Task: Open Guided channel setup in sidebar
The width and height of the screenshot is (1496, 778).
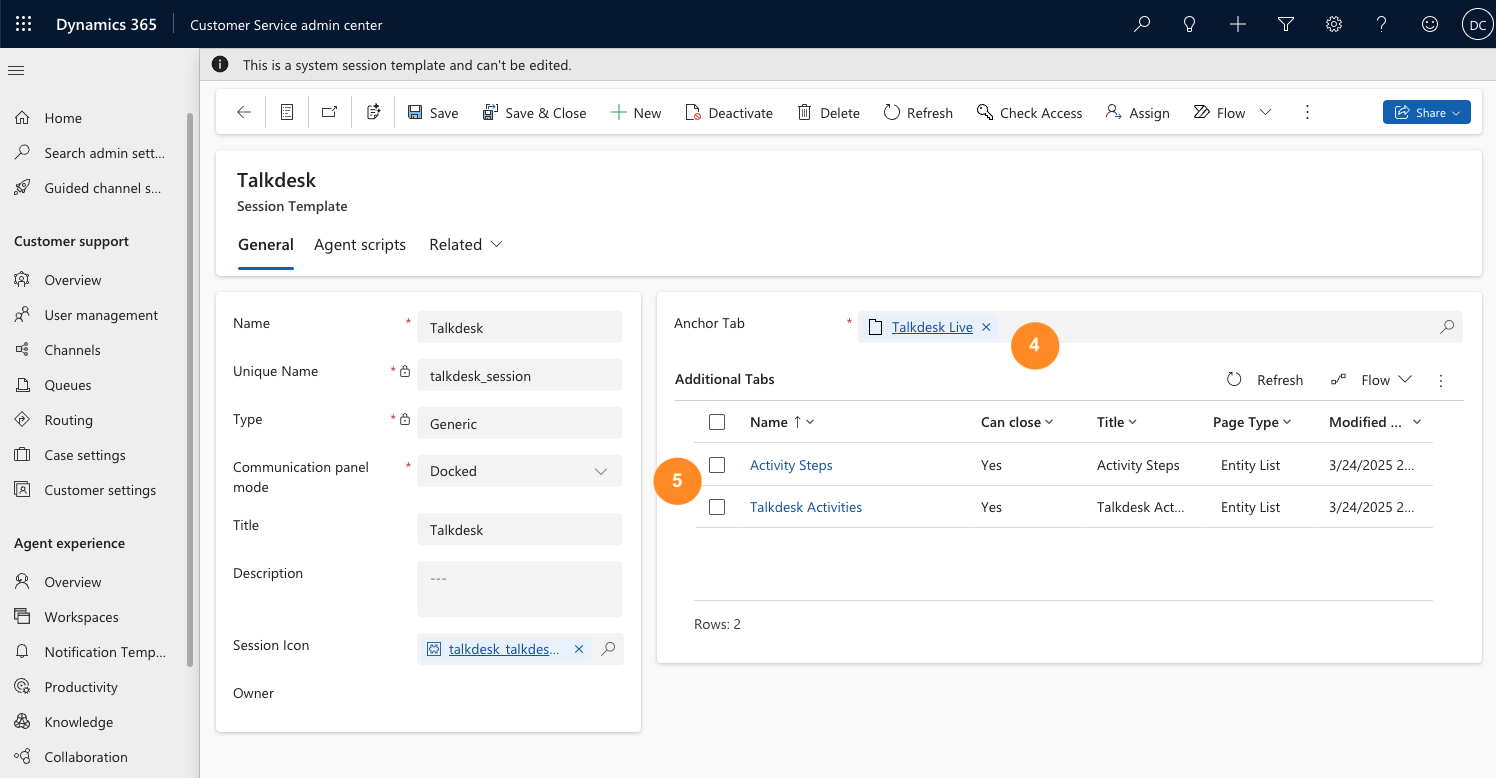Action: 102,188
